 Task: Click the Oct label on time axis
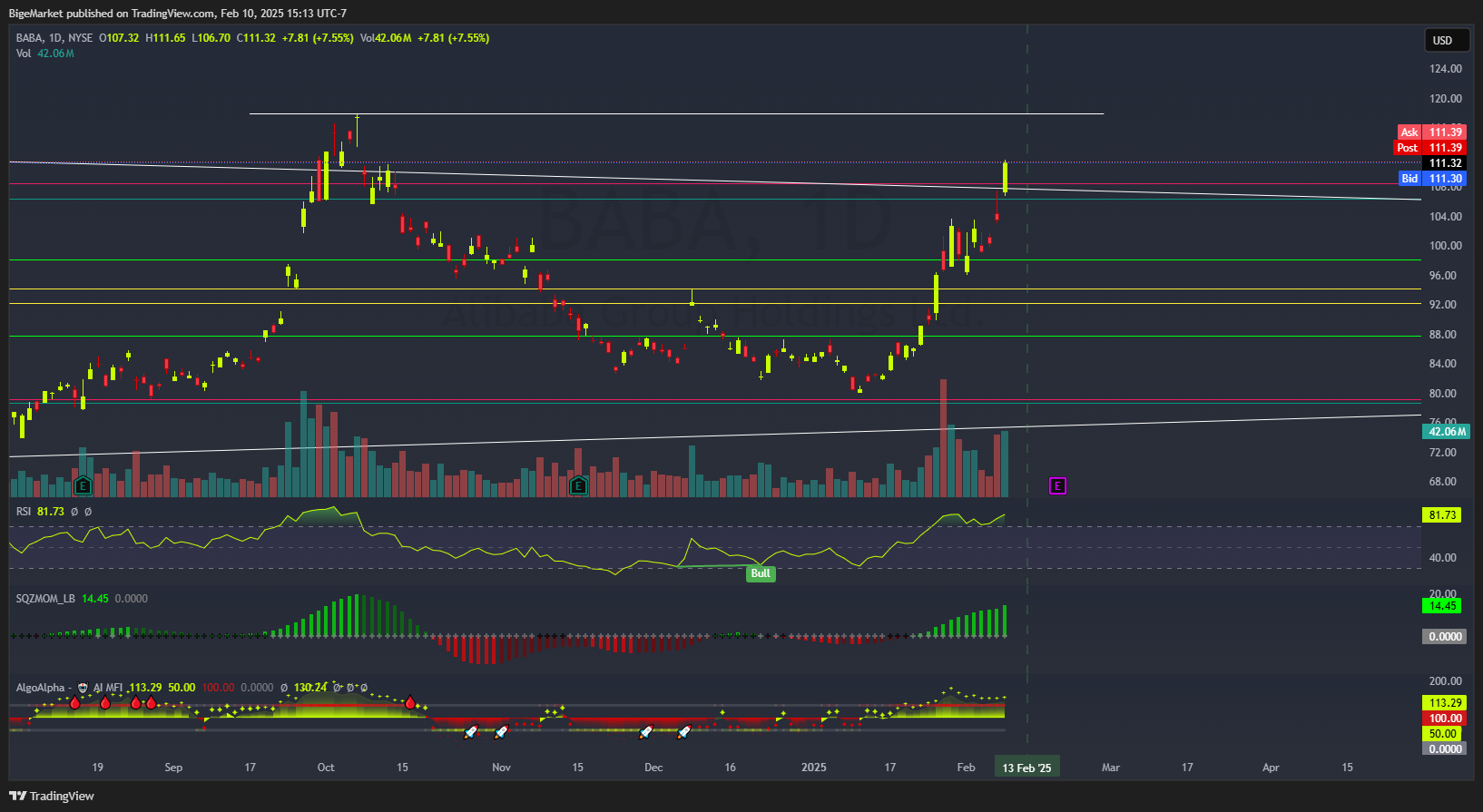point(326,768)
